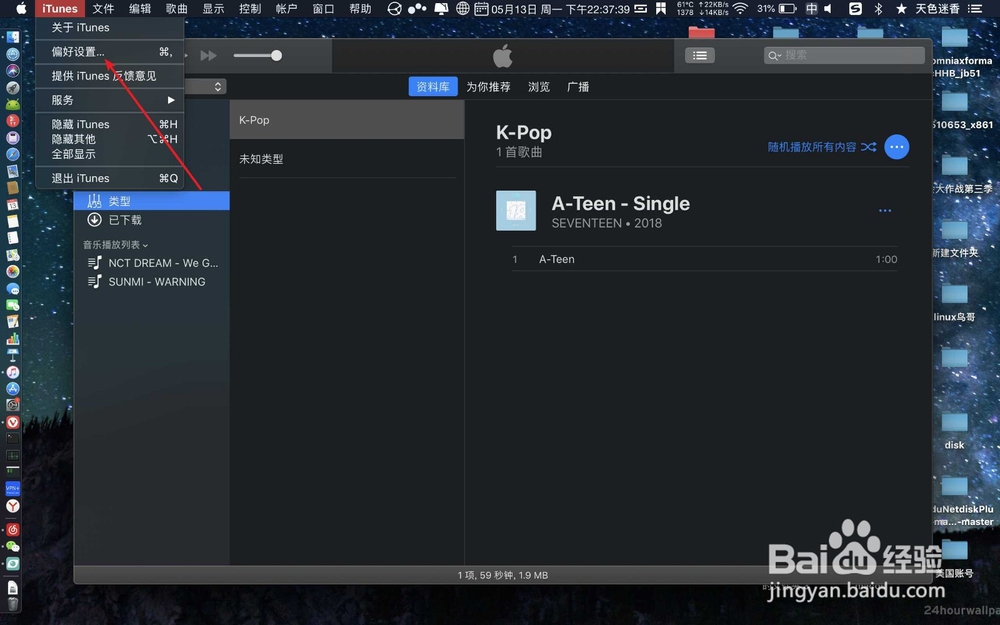Open Safari from the Dock
The width and height of the screenshot is (1000, 625).
(x=13, y=154)
